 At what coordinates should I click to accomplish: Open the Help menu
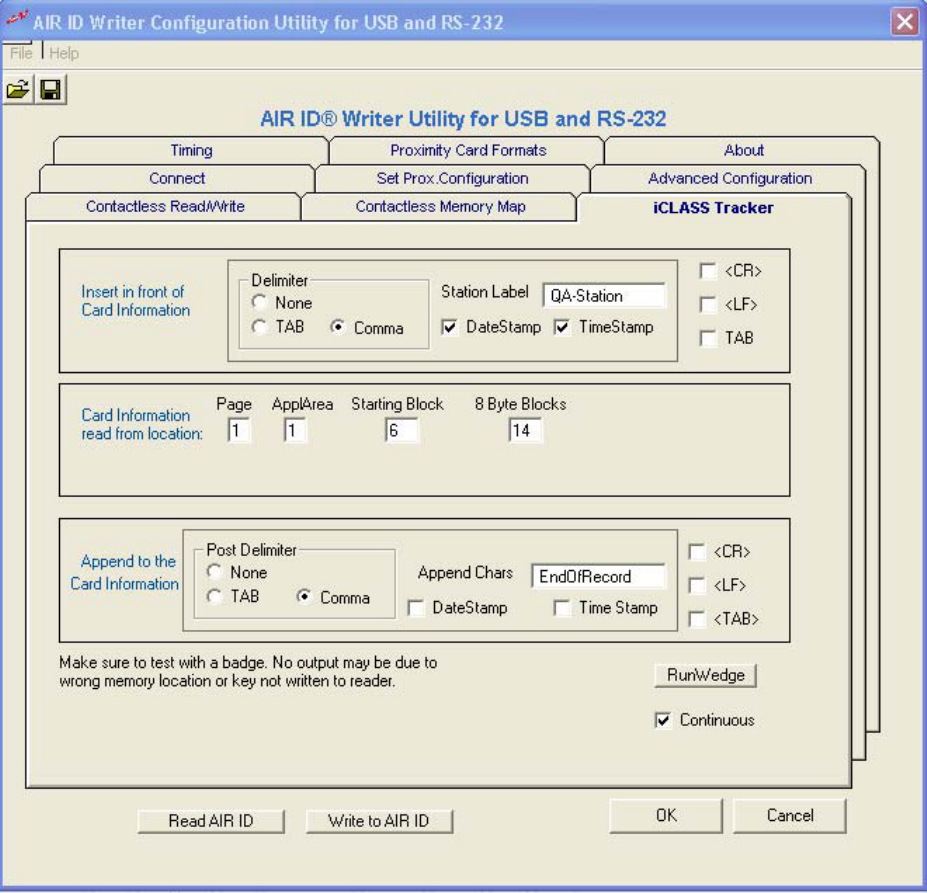64,53
